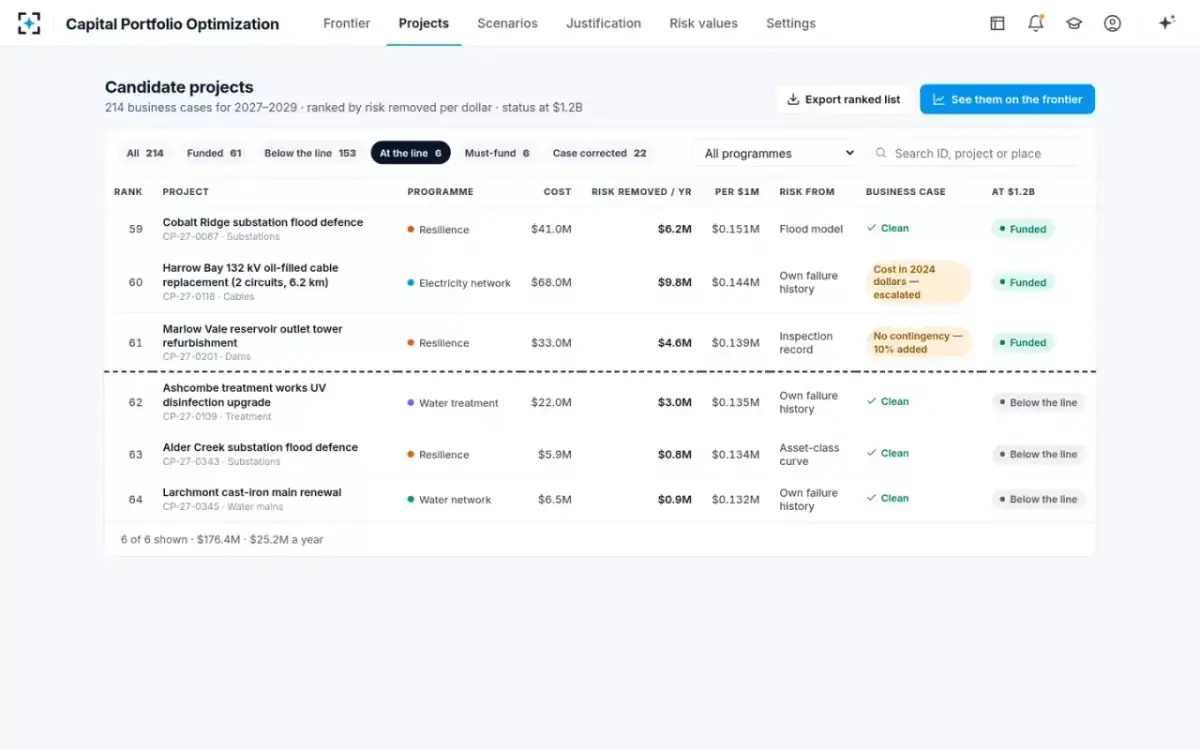This screenshot has width=1200, height=750.
Task: Open the Scenarios tab
Action: pos(507,23)
